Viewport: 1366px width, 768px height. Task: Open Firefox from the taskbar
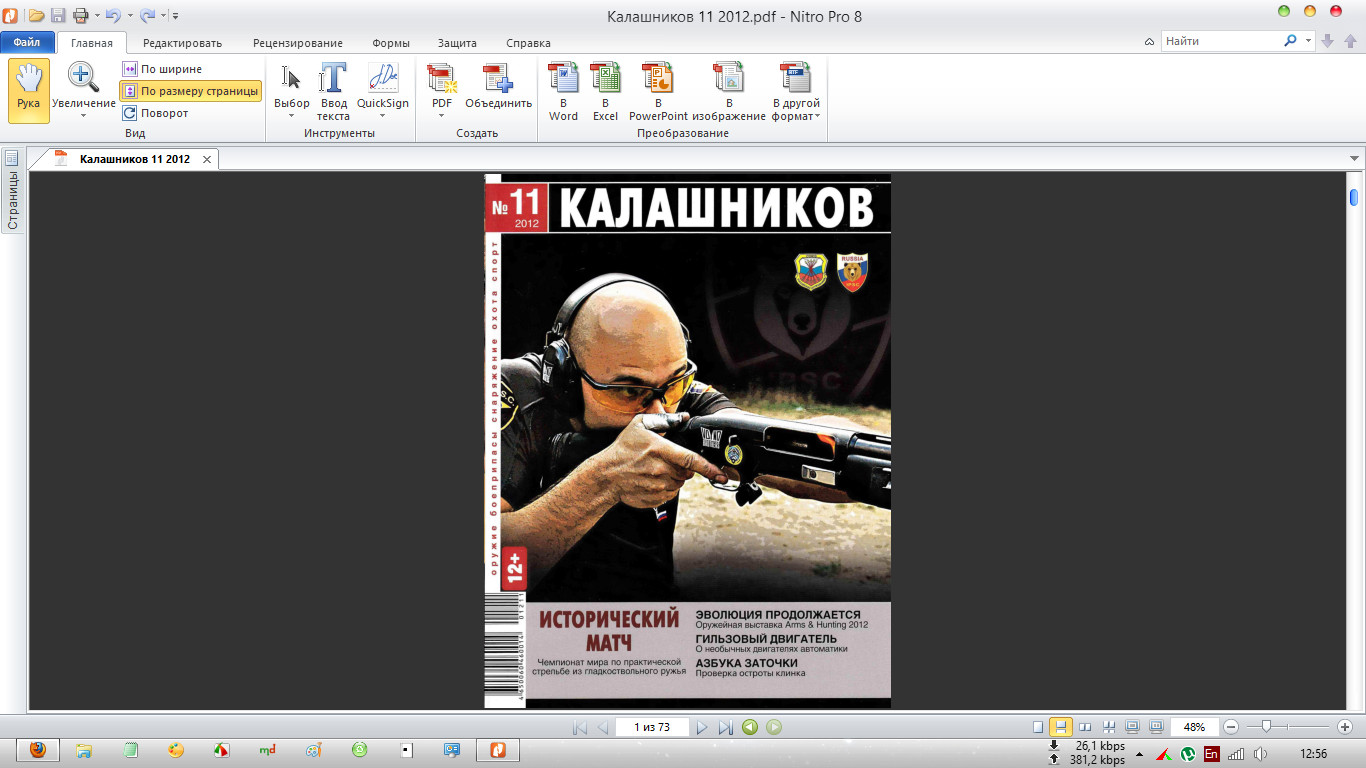pyautogui.click(x=37, y=750)
